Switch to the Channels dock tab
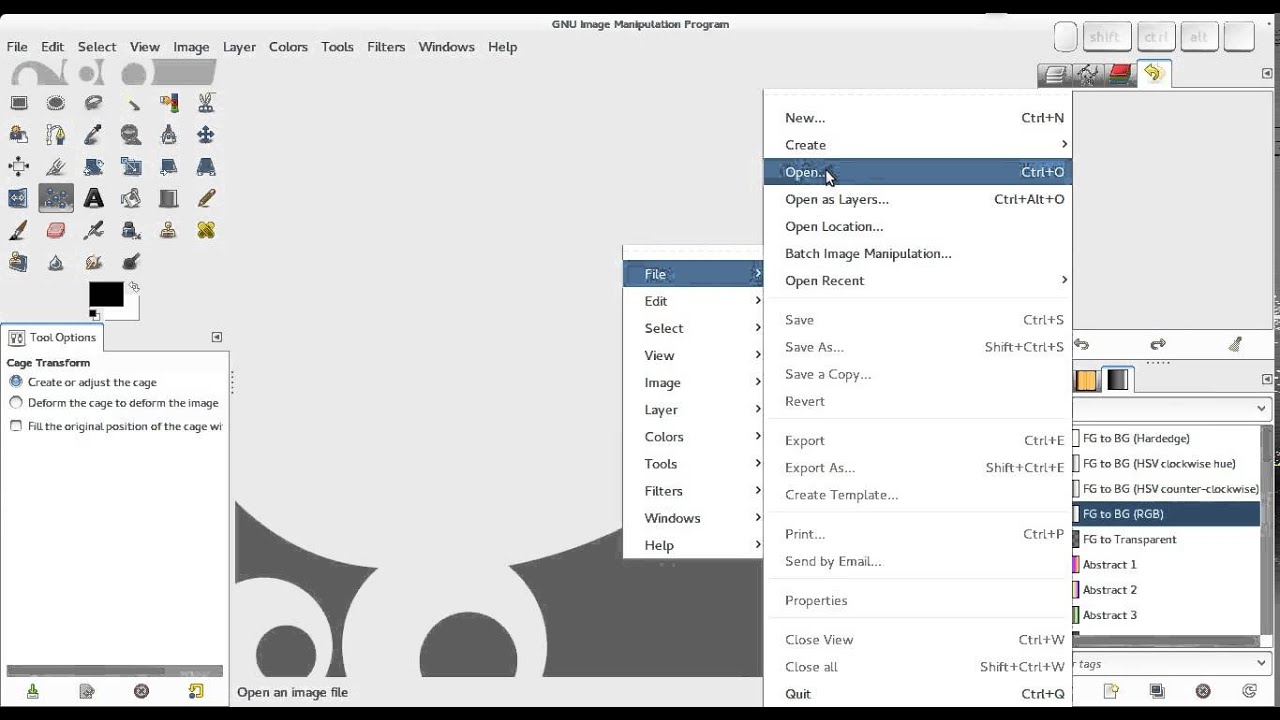The image size is (1280, 720). click(x=1120, y=74)
